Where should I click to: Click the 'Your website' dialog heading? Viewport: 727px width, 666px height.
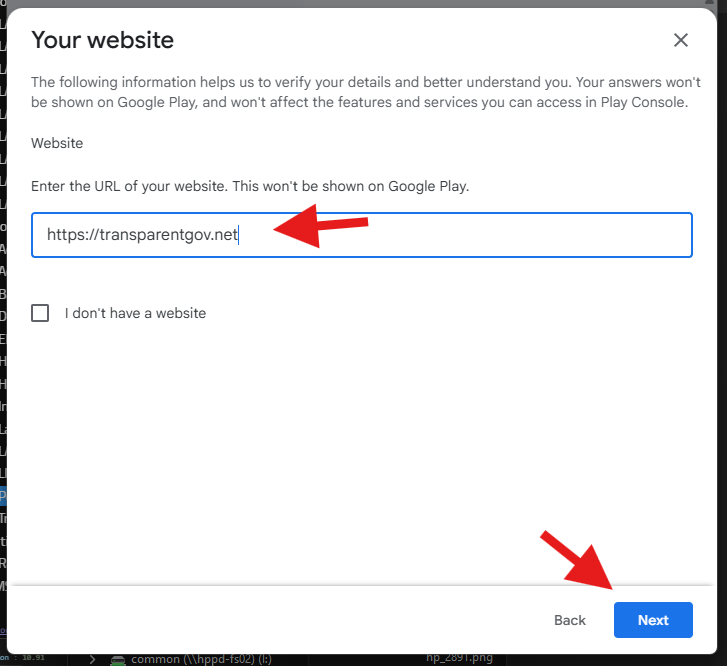pos(103,40)
